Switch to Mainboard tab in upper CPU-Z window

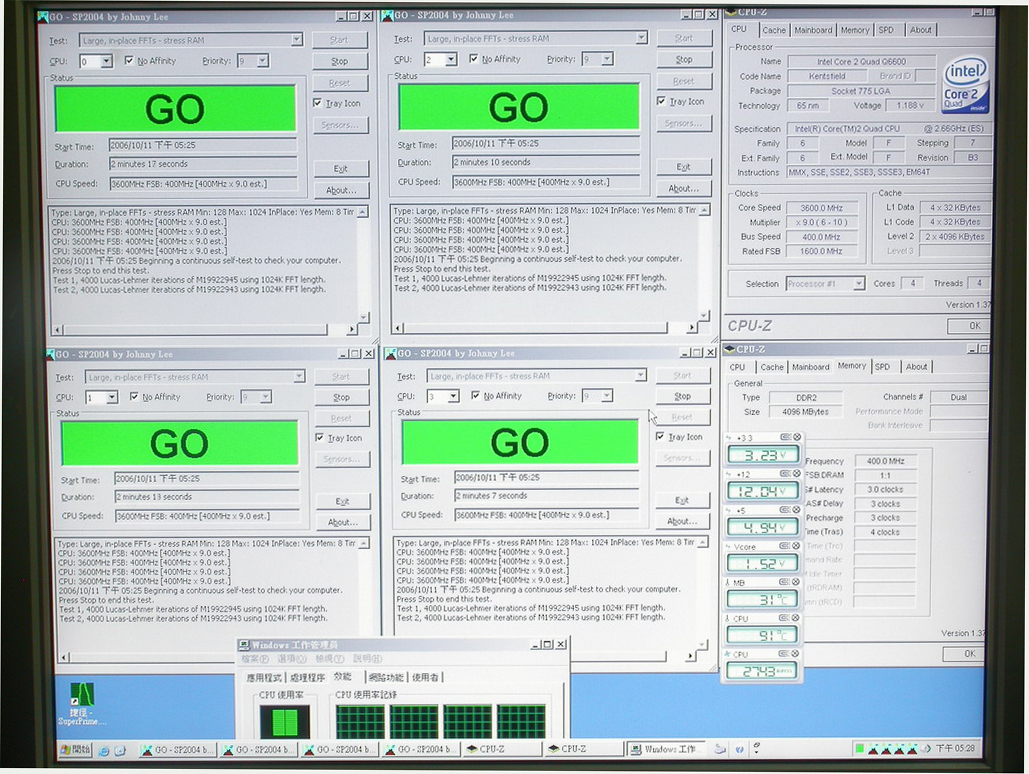(813, 30)
